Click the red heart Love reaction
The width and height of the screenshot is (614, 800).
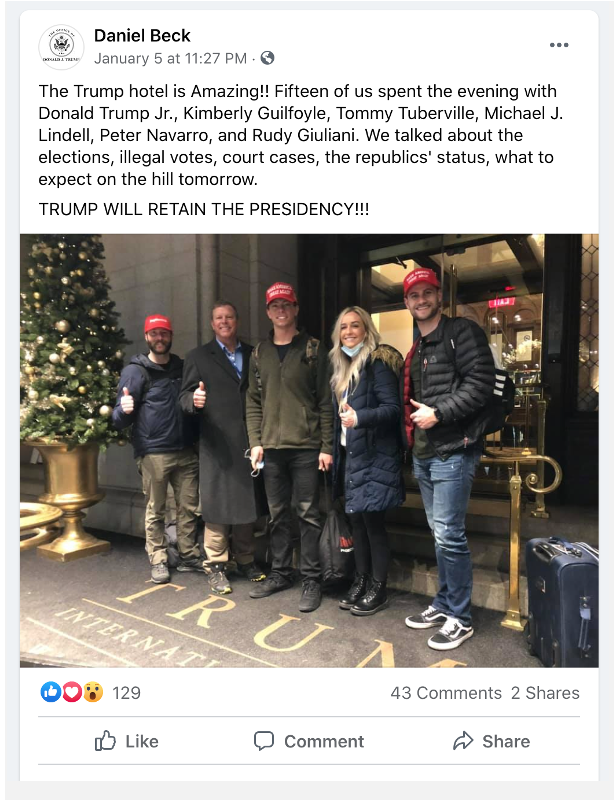pyautogui.click(x=72, y=692)
